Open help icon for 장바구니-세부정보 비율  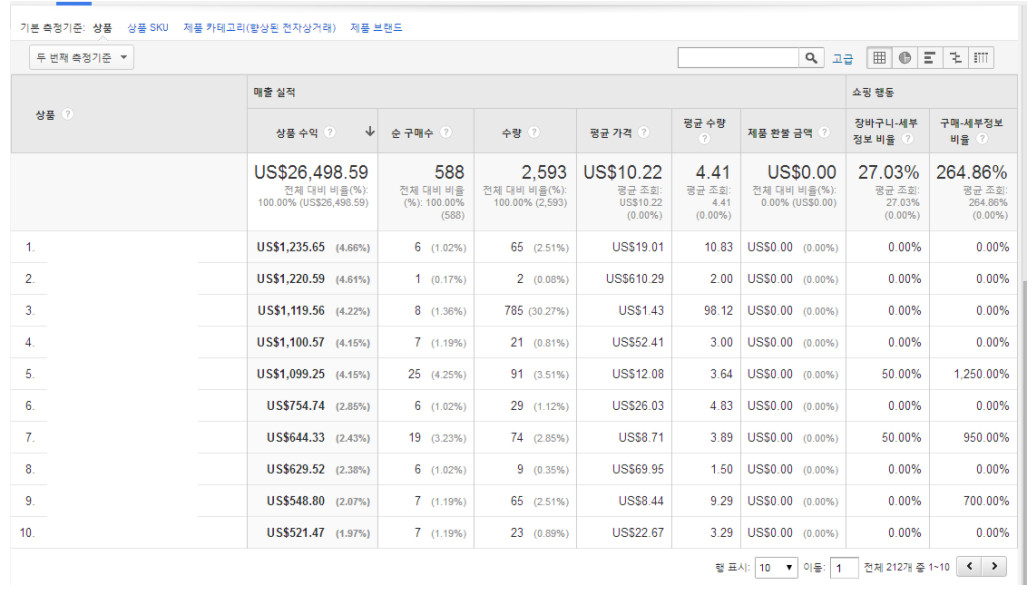point(908,138)
